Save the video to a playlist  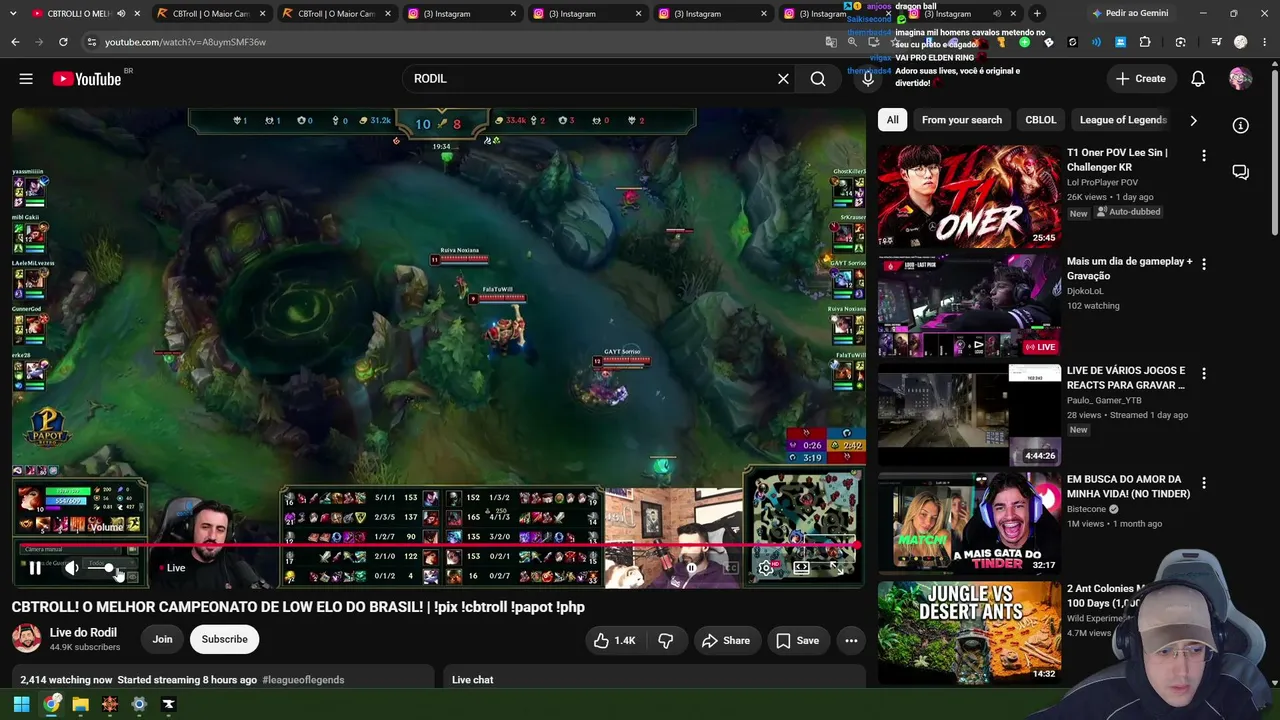click(x=798, y=640)
